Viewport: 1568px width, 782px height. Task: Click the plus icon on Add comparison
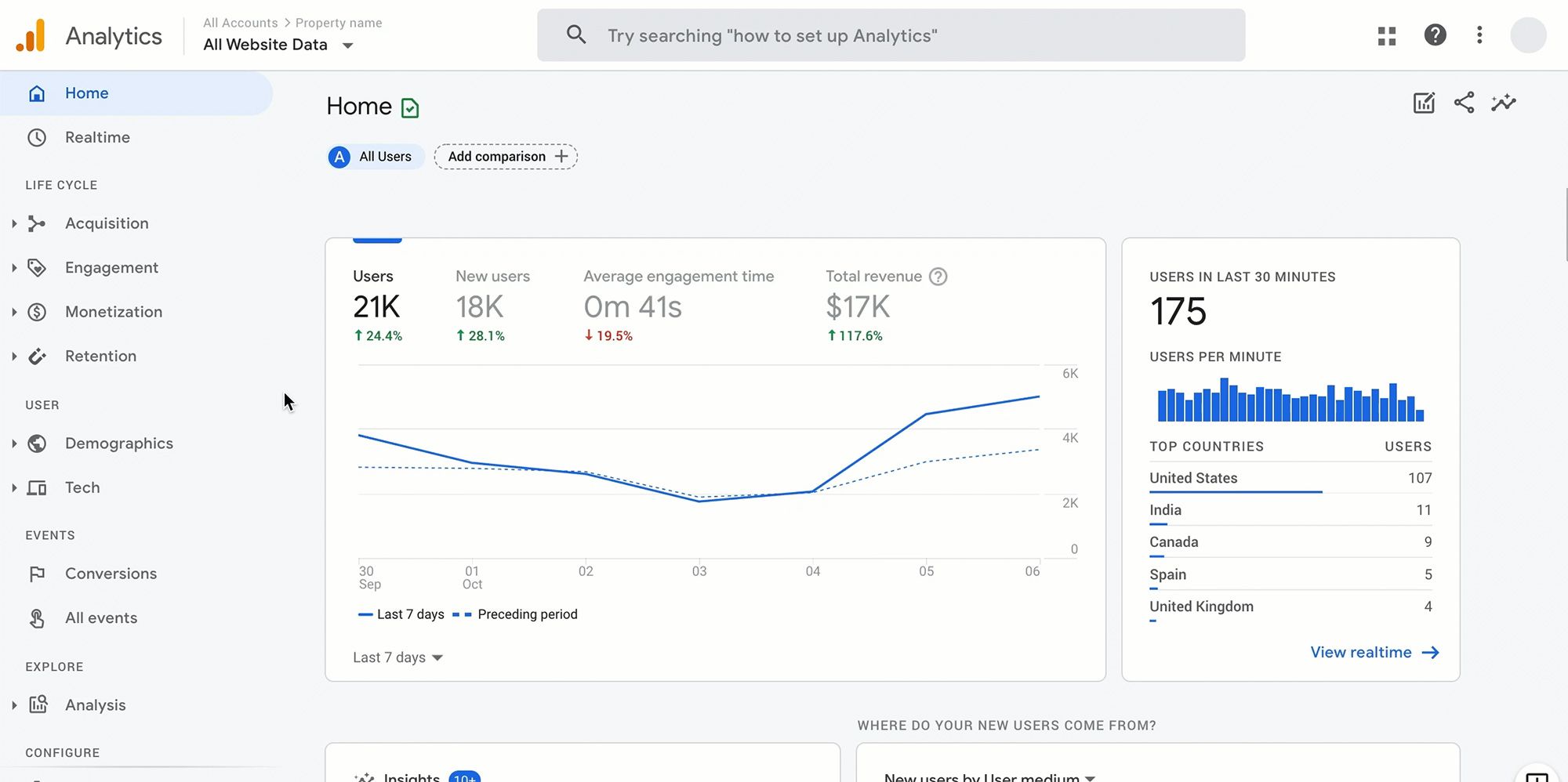[561, 157]
